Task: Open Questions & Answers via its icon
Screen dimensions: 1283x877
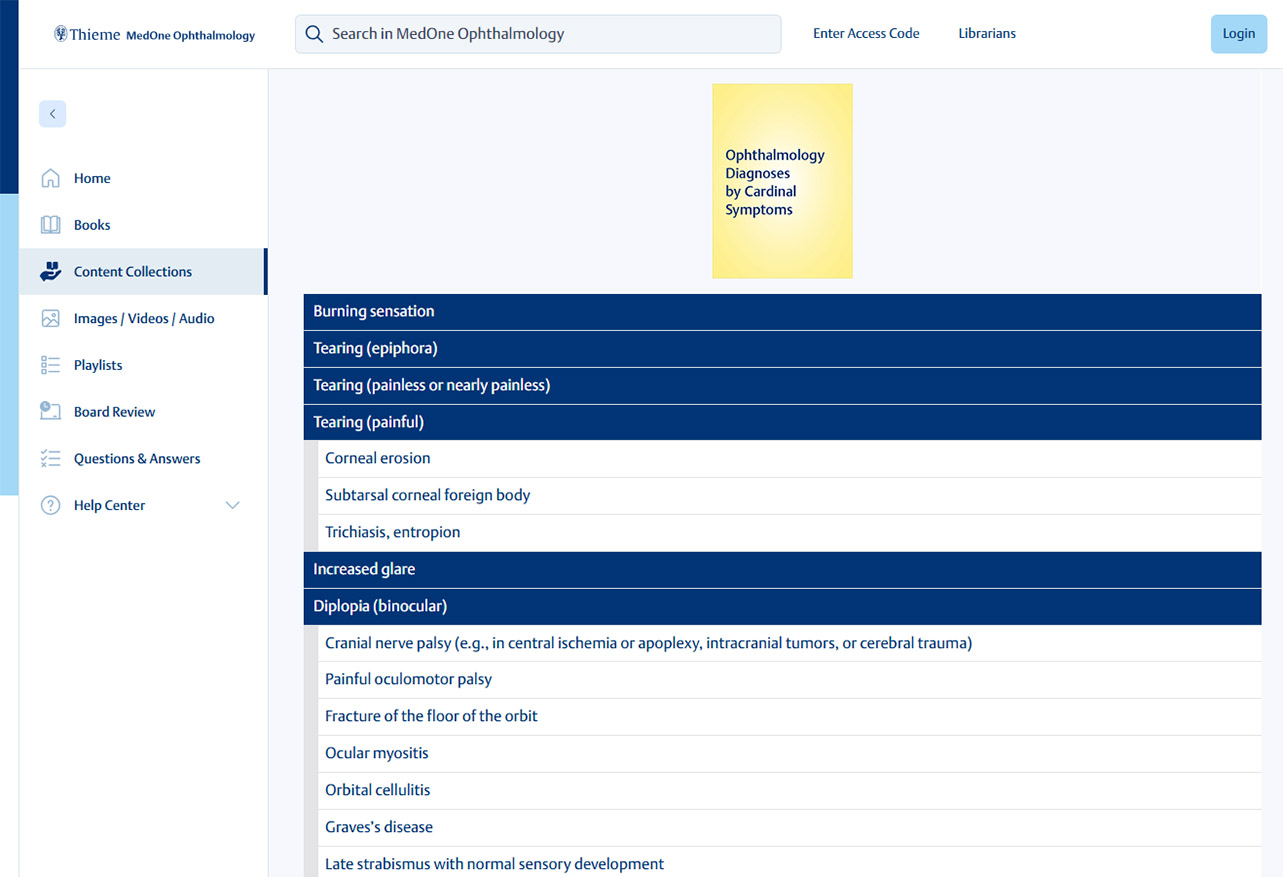Action: (50, 458)
